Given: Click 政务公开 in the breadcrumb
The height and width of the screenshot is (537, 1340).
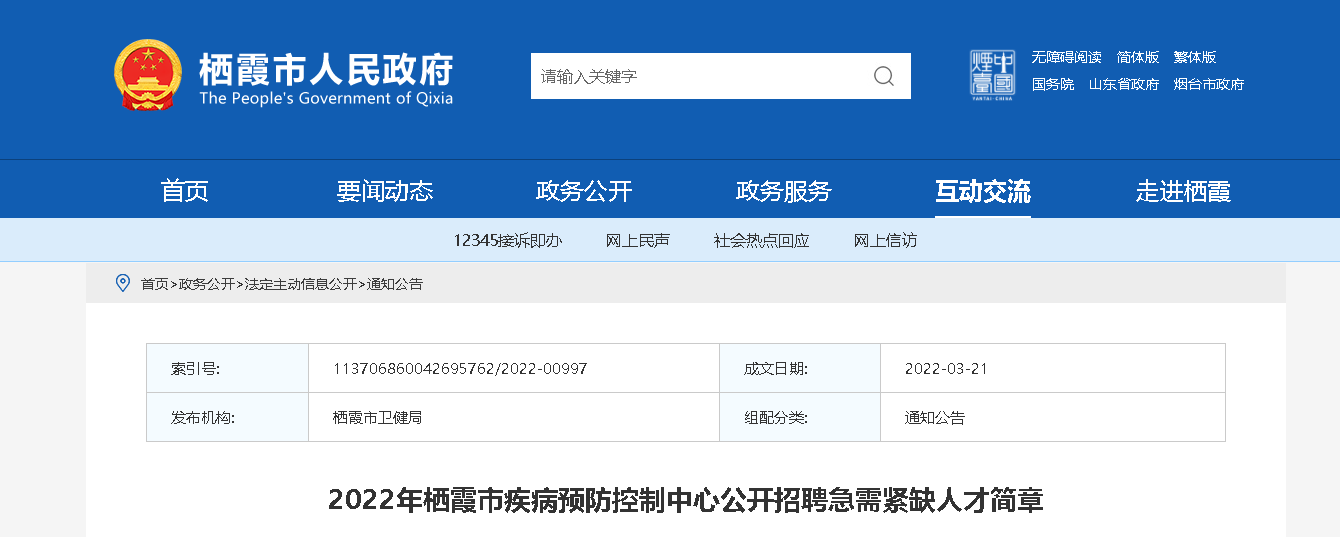Looking at the screenshot, I should click(x=207, y=284).
